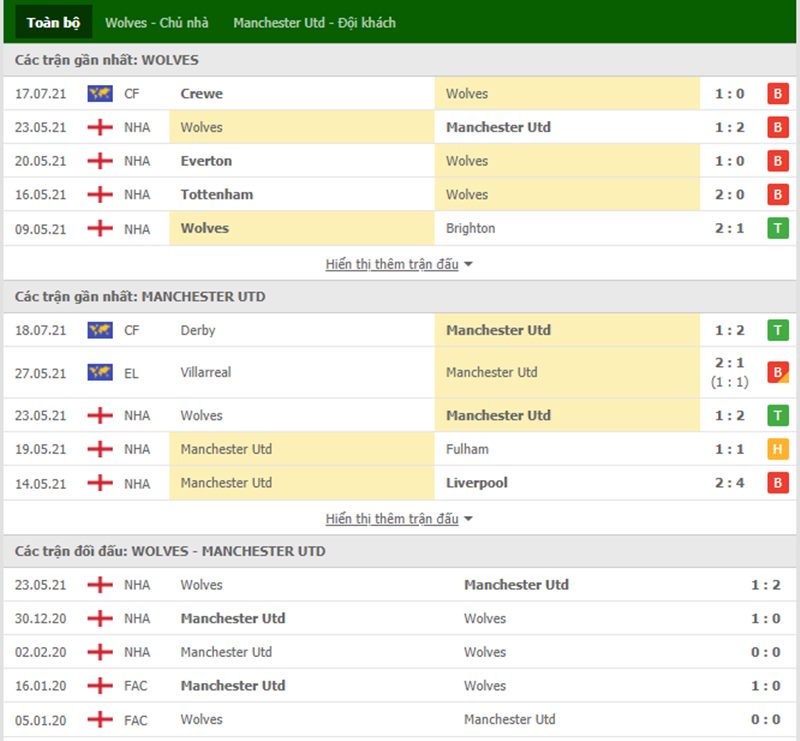Viewport: 800px width, 741px height.
Task: Click England flag on 05.01.20 FAC row
Action: coord(100,720)
